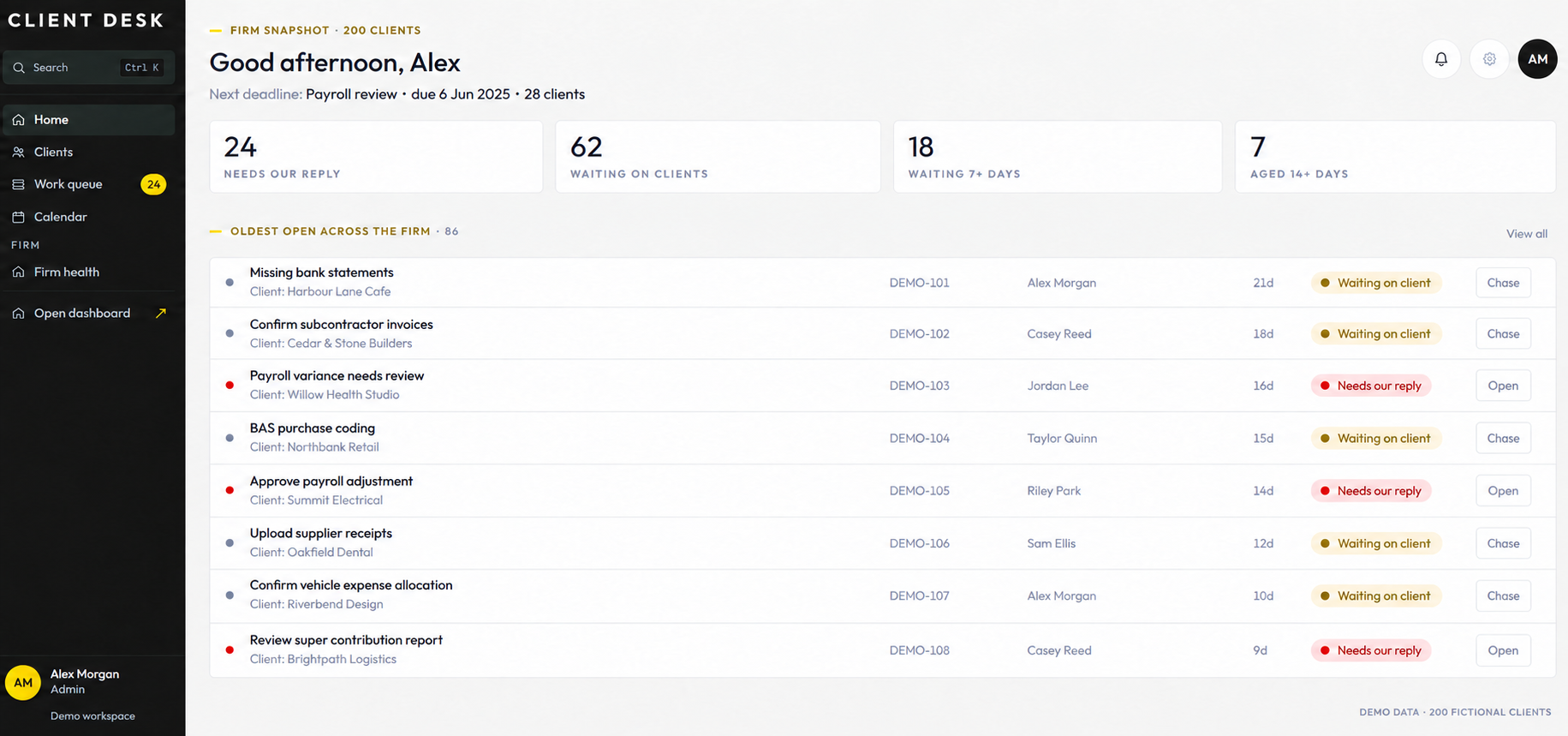Click Alex Morgan Admin in sidebar footer

[85, 681]
